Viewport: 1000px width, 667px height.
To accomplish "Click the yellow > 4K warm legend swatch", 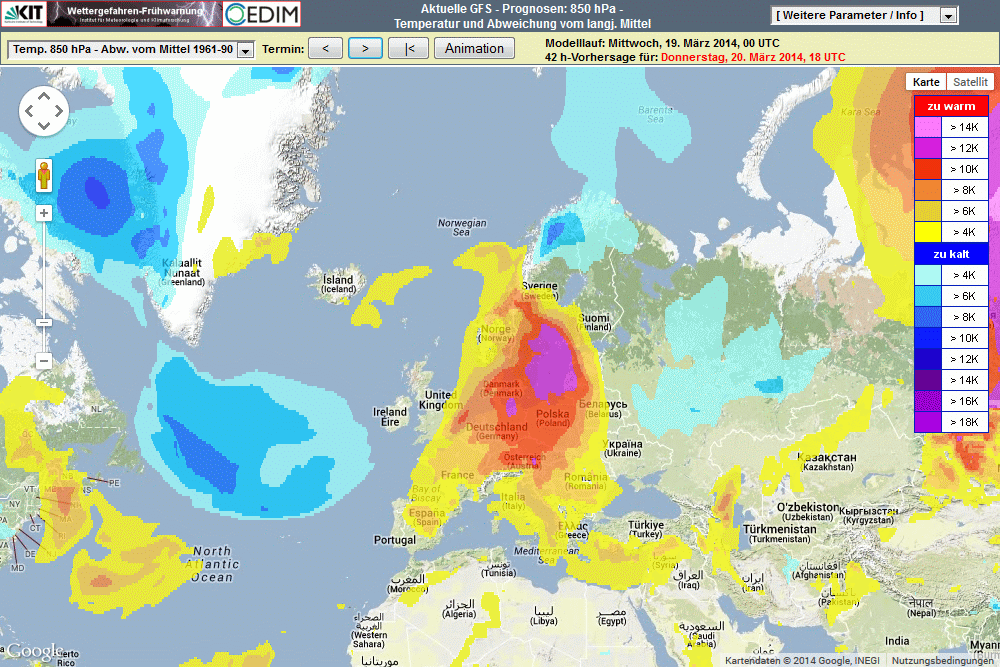I will click(927, 232).
